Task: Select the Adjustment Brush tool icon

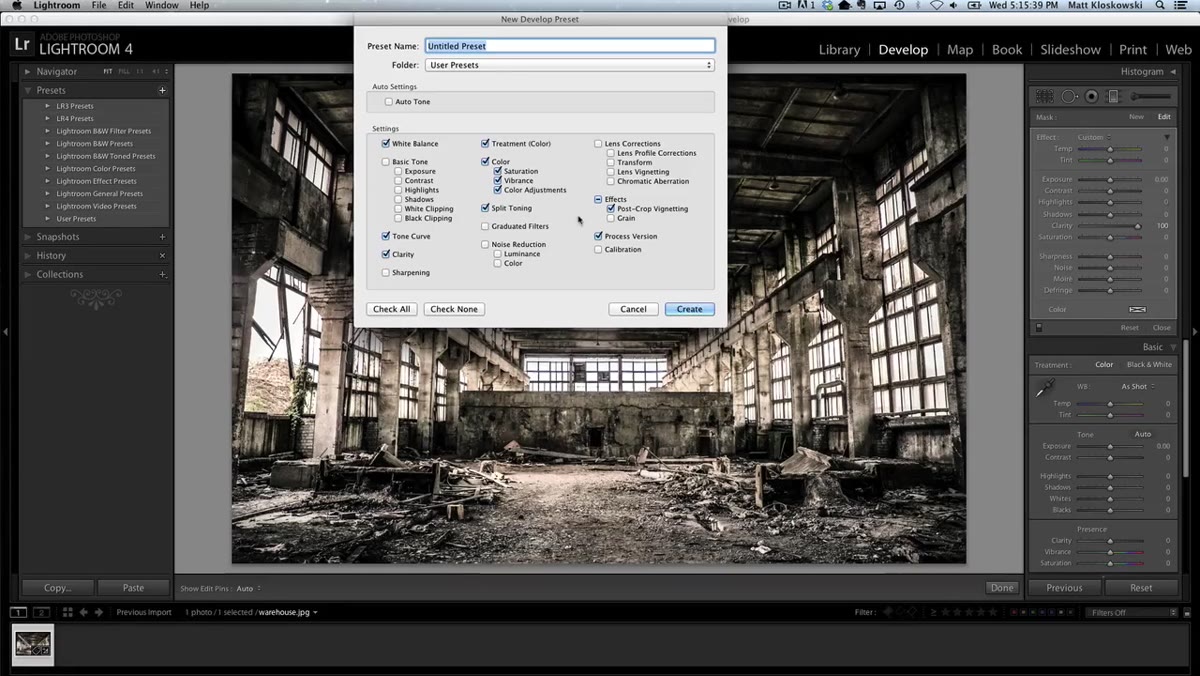Action: 1150,96
